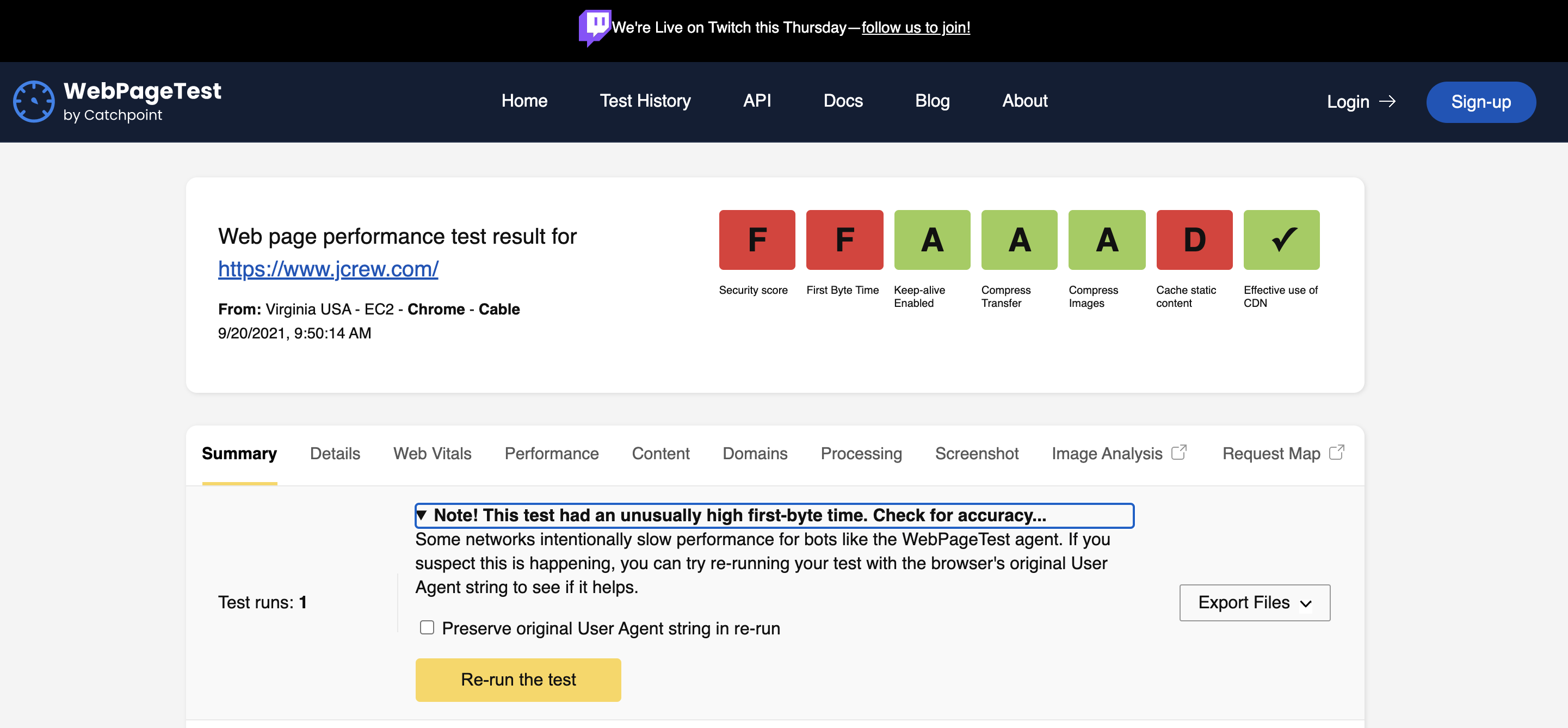The height and width of the screenshot is (728, 1568).
Task: Open the Export Files dropdown
Action: point(1254,602)
